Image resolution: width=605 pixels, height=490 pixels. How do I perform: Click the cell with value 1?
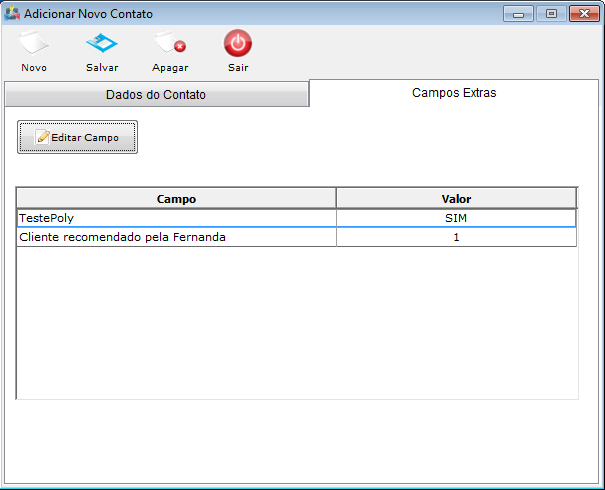click(x=456, y=237)
